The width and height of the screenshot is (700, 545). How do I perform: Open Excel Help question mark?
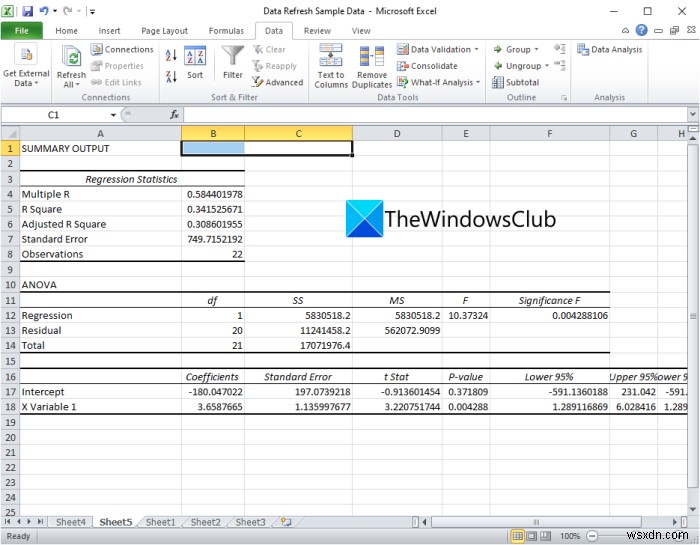coord(642,30)
